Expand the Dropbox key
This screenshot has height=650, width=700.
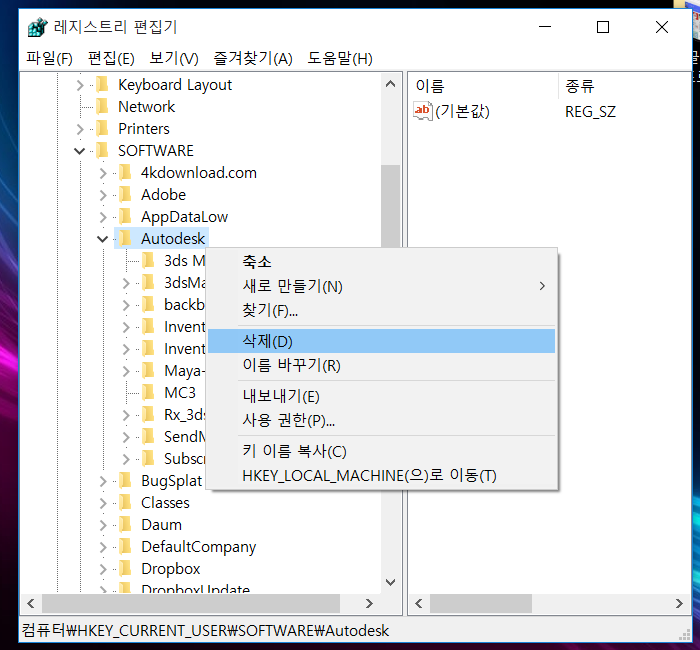click(x=103, y=569)
